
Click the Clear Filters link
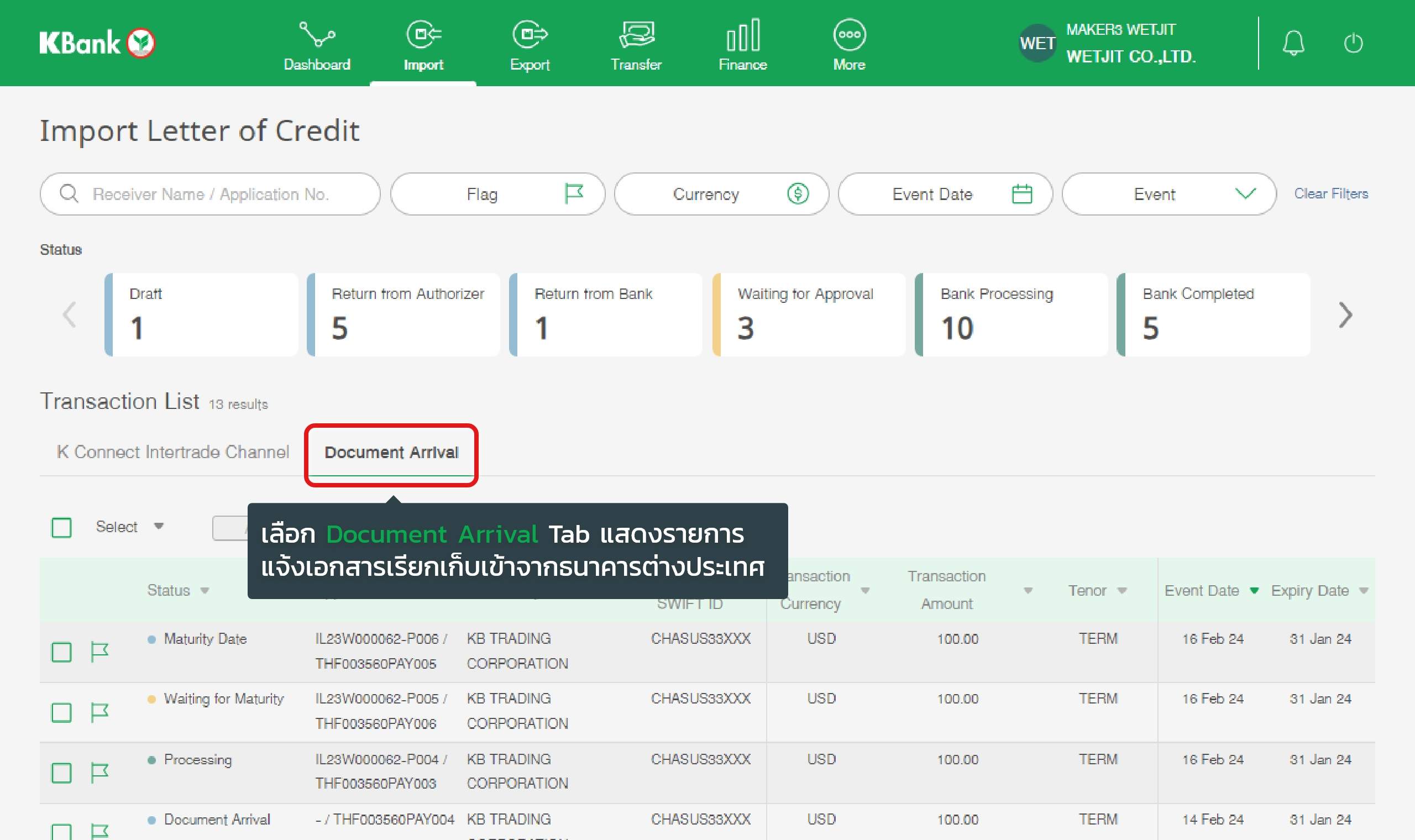click(1330, 193)
